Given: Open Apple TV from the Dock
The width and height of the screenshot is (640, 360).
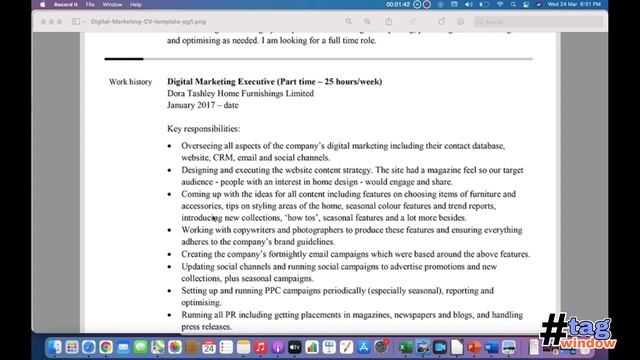Looking at the screenshot, I should [295, 347].
